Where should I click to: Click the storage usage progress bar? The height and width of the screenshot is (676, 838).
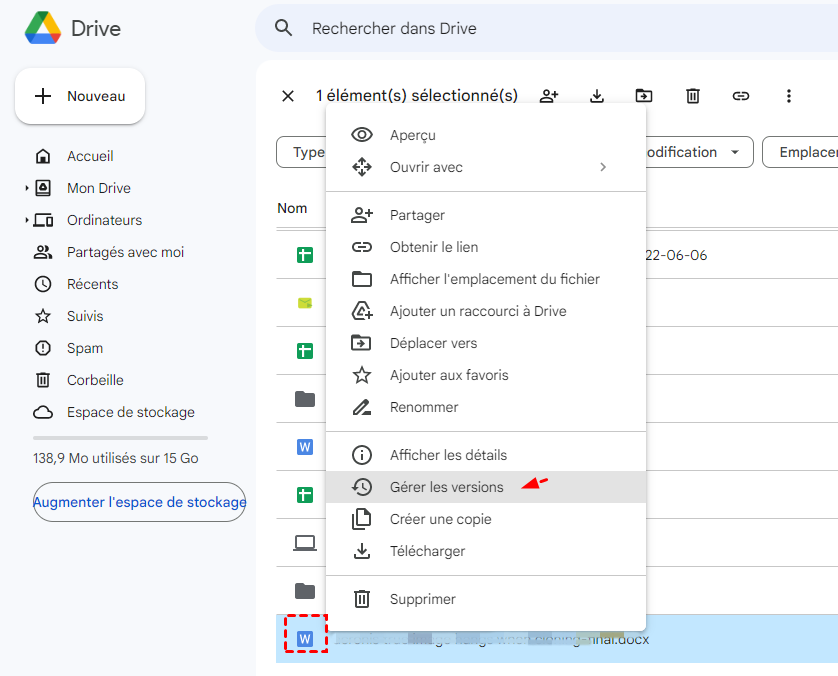(x=120, y=438)
